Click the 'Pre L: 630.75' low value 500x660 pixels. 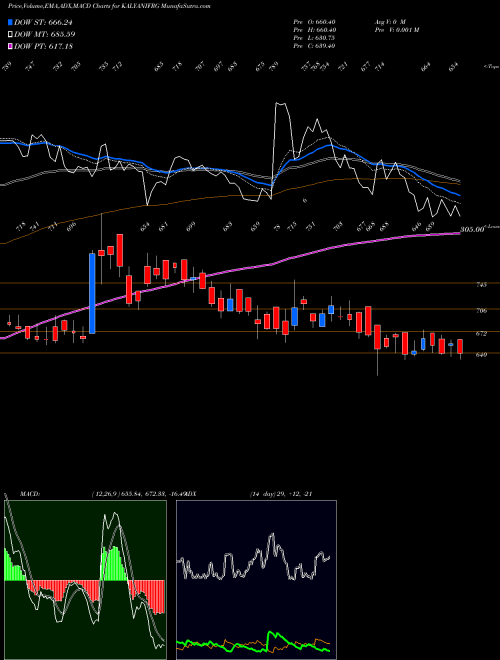pyautogui.click(x=314, y=38)
